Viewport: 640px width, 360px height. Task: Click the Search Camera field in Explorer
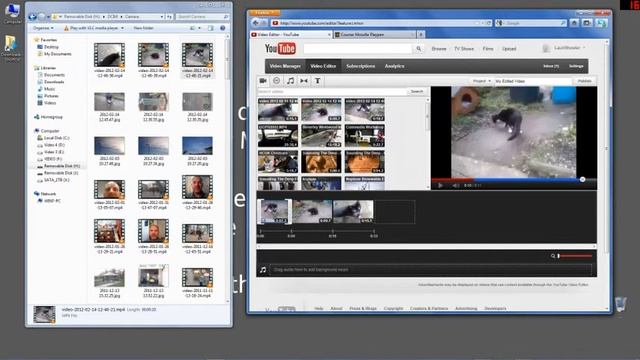202,17
